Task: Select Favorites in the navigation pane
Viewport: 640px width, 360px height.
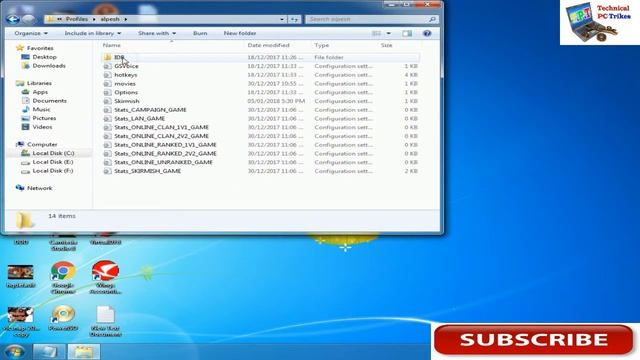Action: pyautogui.click(x=40, y=48)
